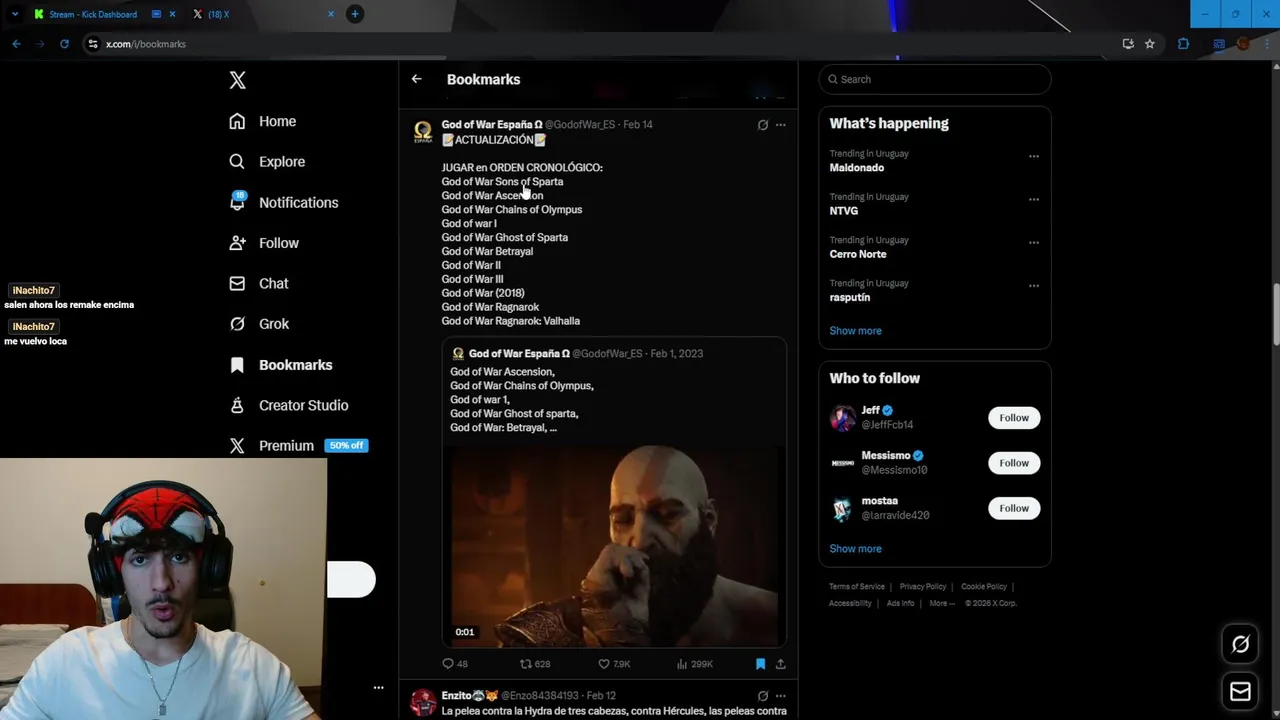Open options for rasputín trend
1280x720 pixels.
1034,285
